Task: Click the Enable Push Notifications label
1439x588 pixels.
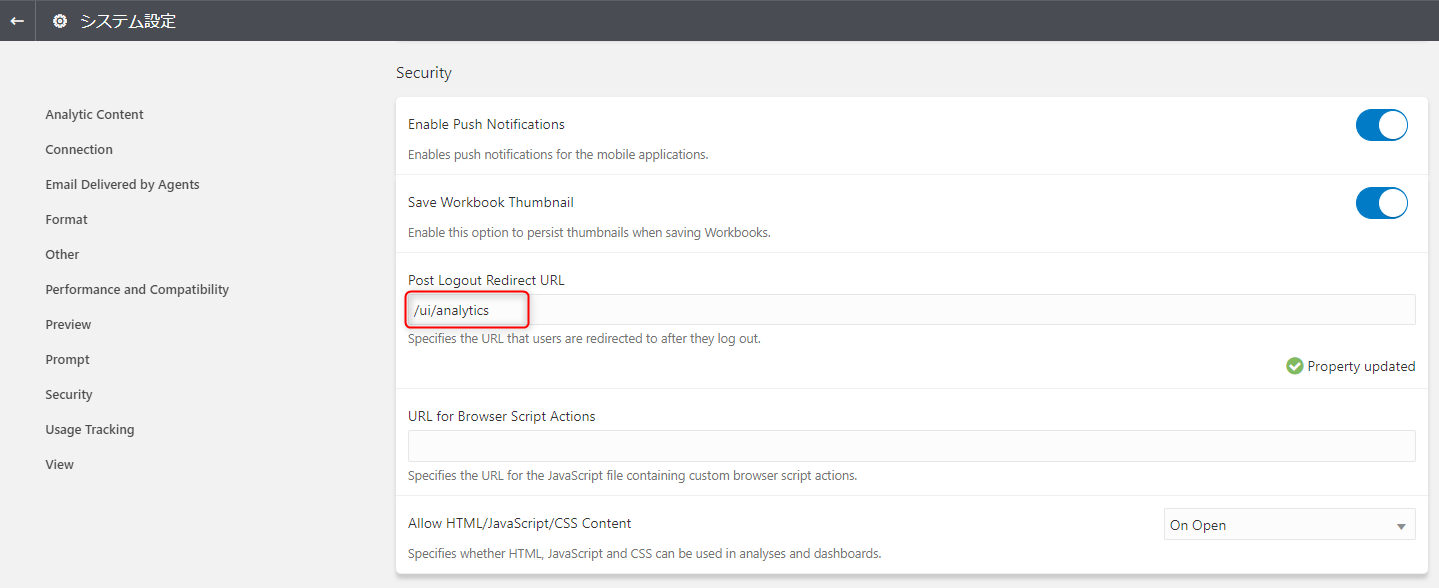Action: tap(486, 125)
